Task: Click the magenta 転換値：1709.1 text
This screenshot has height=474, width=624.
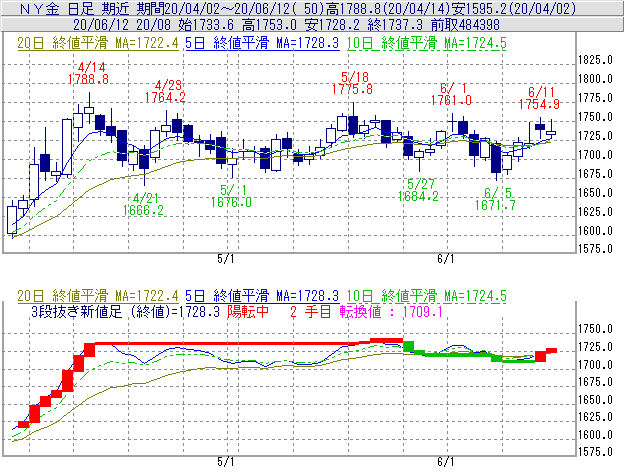Action: click(x=391, y=312)
